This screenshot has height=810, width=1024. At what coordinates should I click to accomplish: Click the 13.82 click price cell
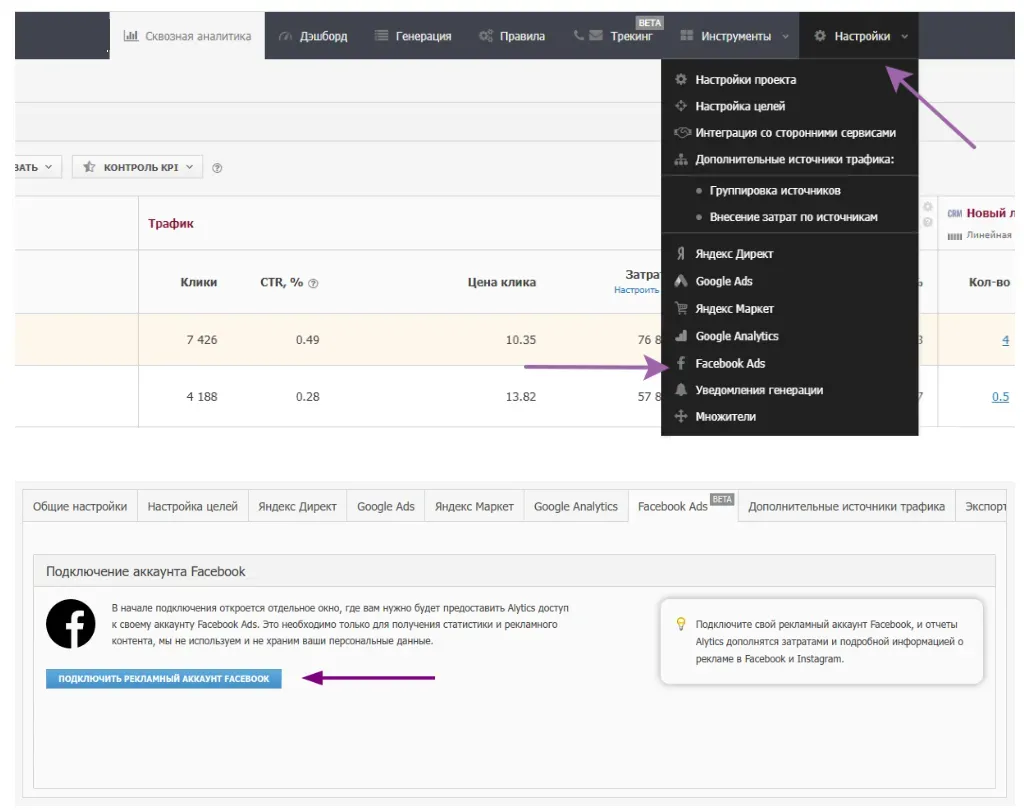520,397
